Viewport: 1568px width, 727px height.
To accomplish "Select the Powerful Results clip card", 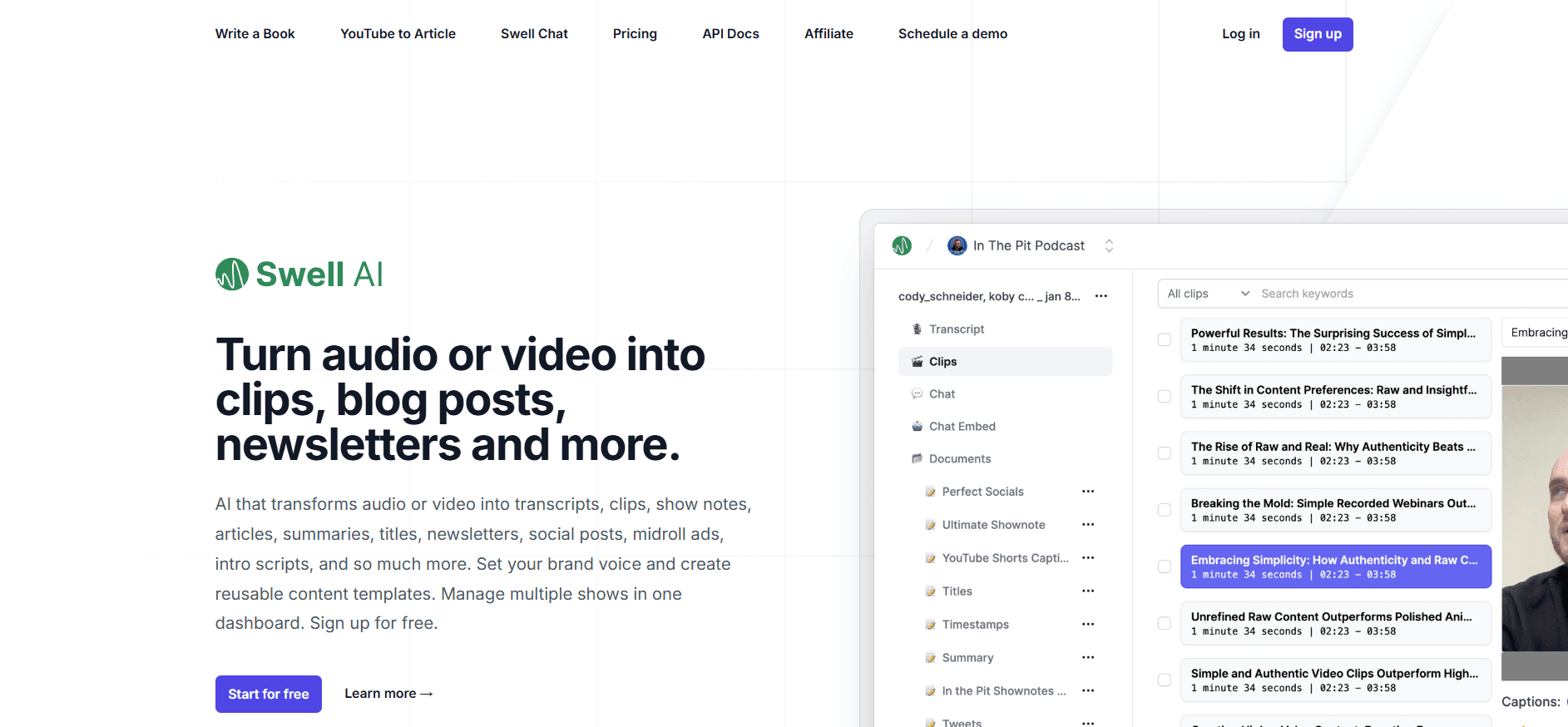I will 1335,339.
